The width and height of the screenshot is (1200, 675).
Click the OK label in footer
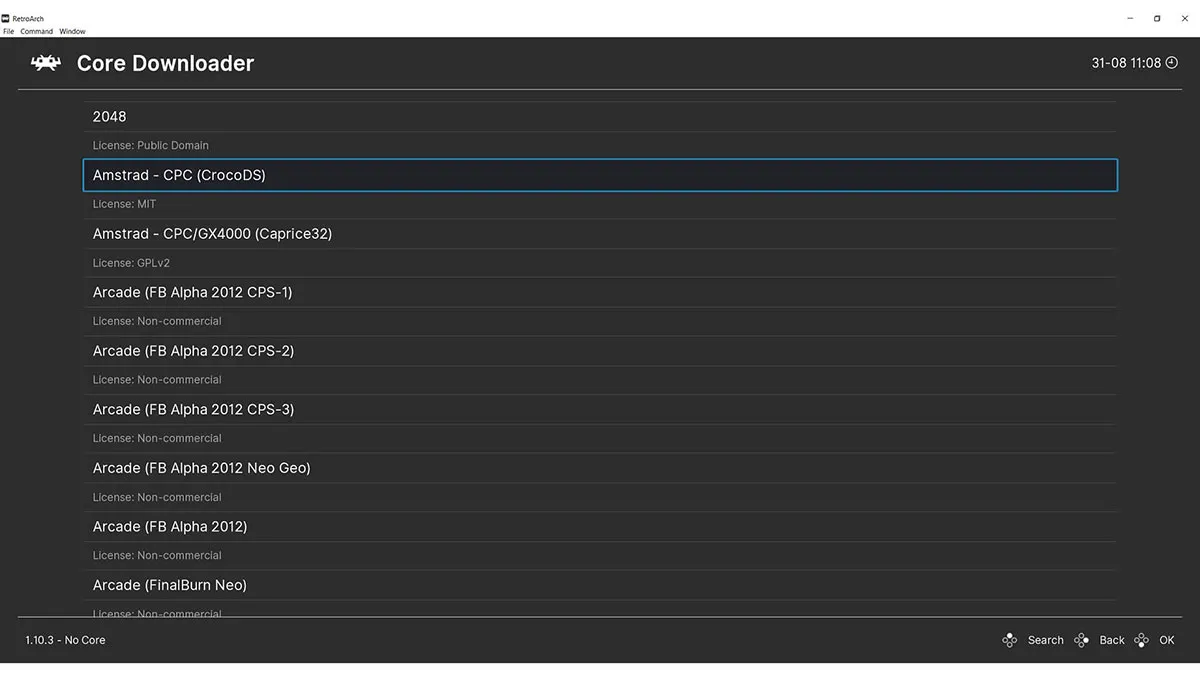pyautogui.click(x=1167, y=640)
